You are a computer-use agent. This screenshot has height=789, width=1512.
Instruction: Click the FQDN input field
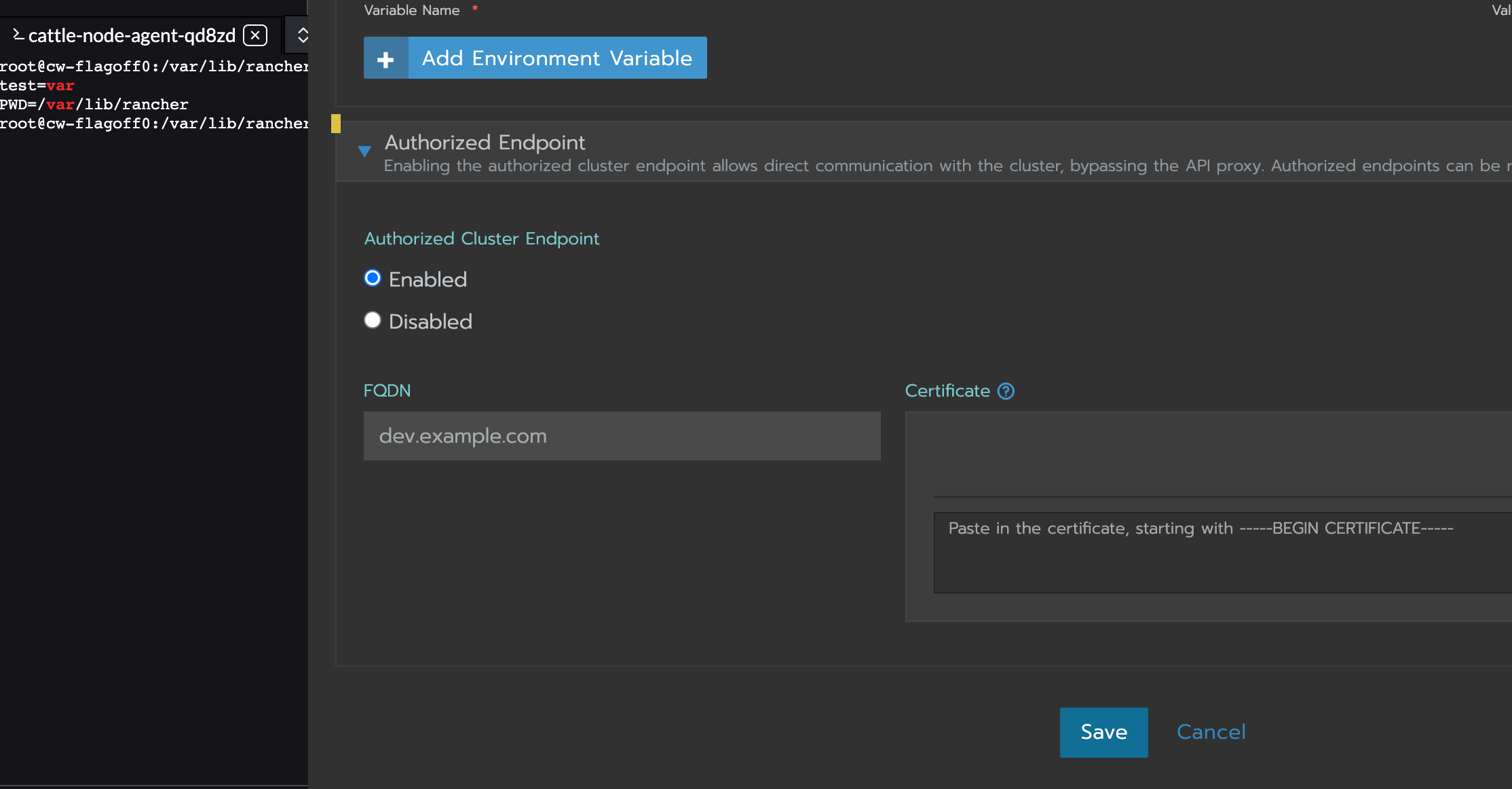pyautogui.click(x=622, y=436)
